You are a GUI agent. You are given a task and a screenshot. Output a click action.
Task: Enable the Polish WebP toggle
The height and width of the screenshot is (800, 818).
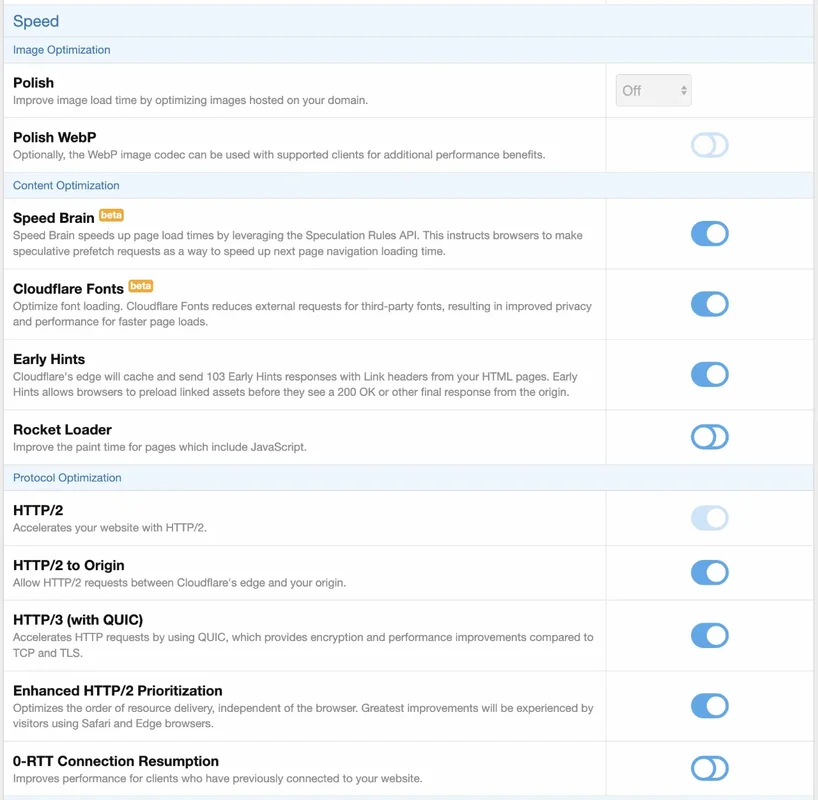(x=710, y=144)
